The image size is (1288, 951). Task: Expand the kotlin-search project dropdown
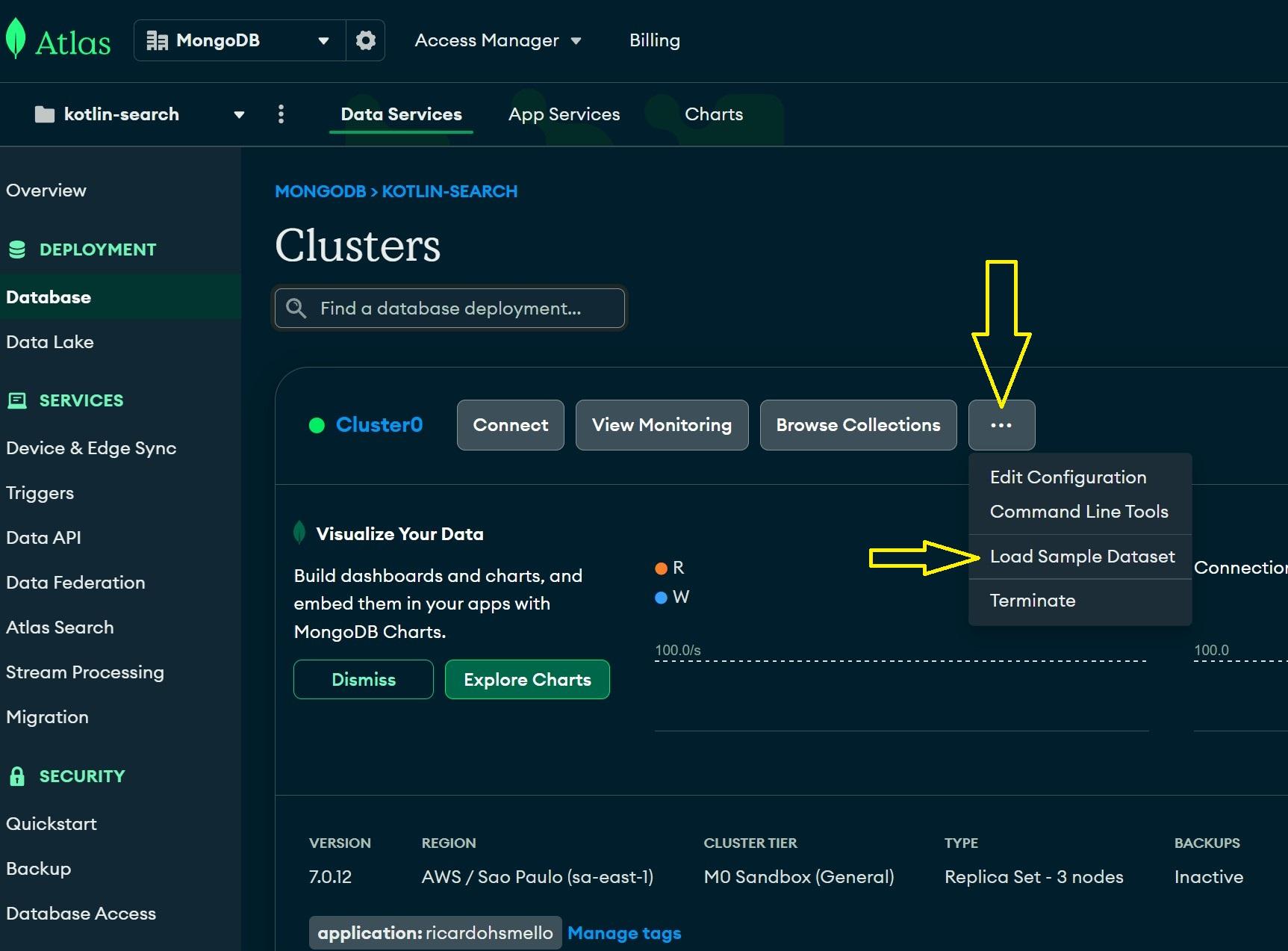(x=239, y=115)
